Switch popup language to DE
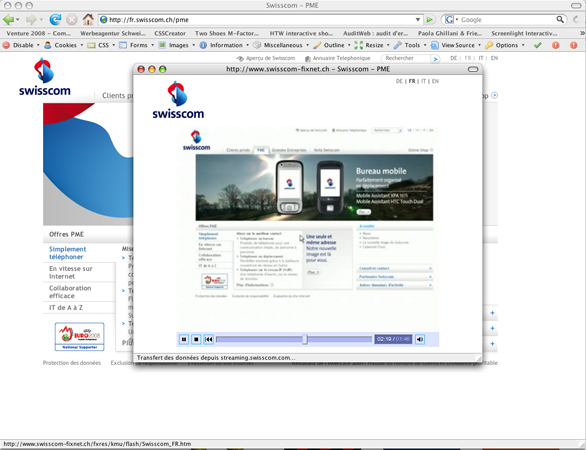 [x=399, y=81]
